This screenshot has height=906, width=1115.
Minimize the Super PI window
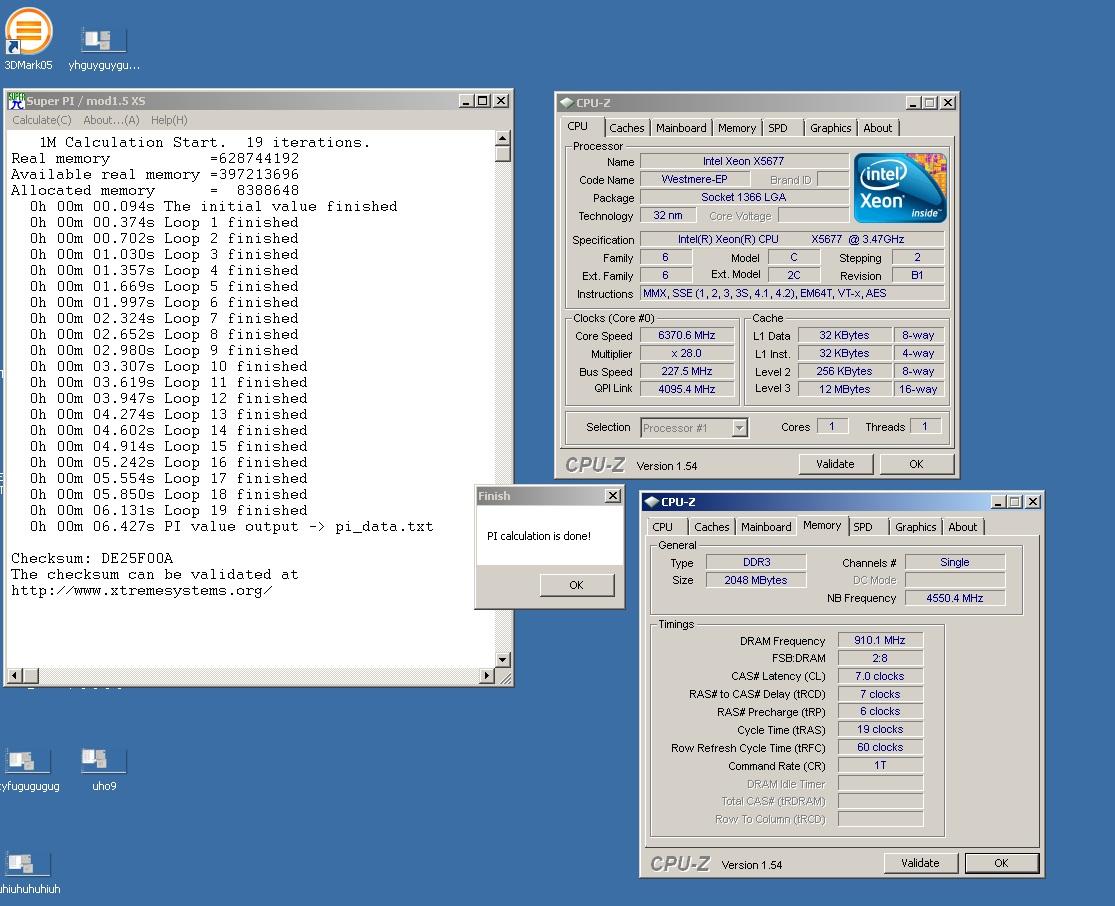(466, 101)
